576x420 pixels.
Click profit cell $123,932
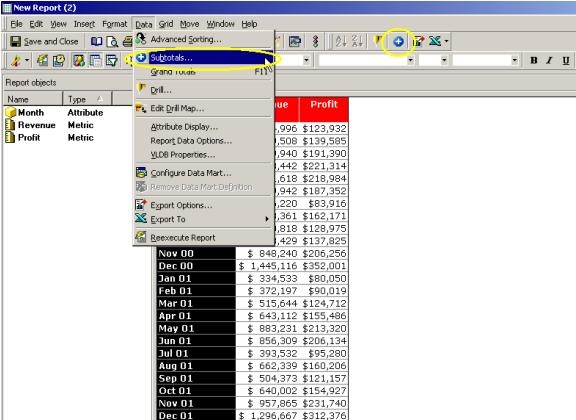point(324,128)
